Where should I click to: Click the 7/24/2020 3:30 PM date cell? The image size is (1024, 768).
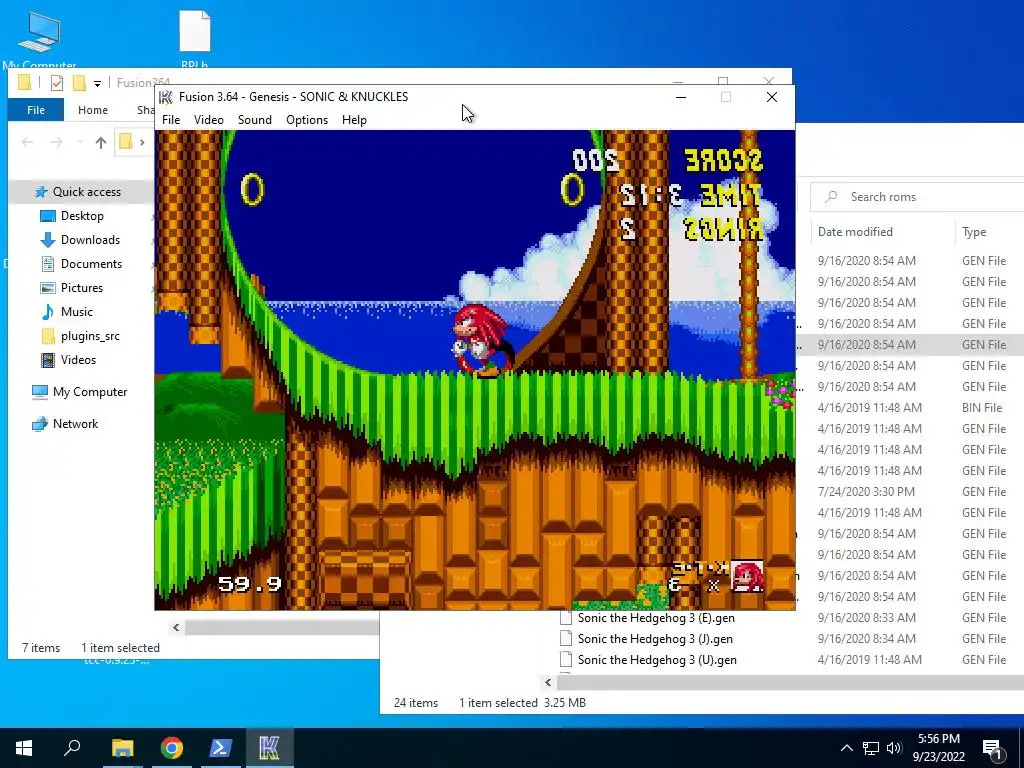pos(866,492)
